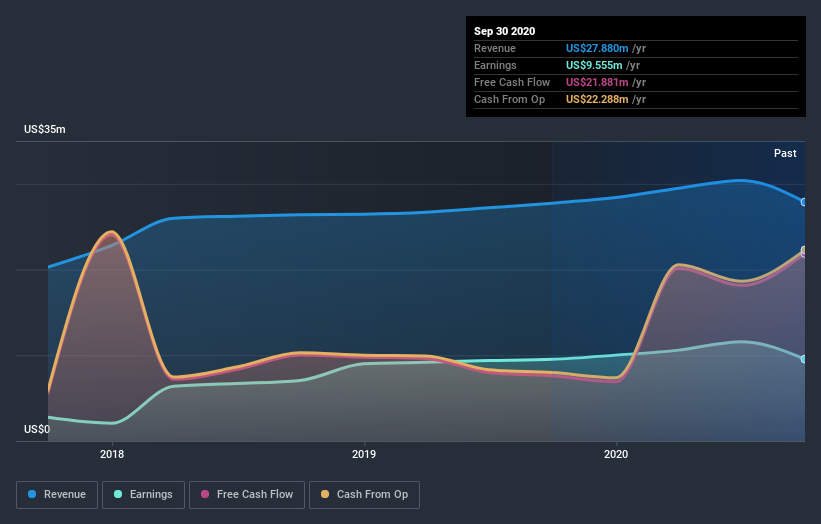Click the 2020 x-axis label
821x524 pixels.
[616, 454]
